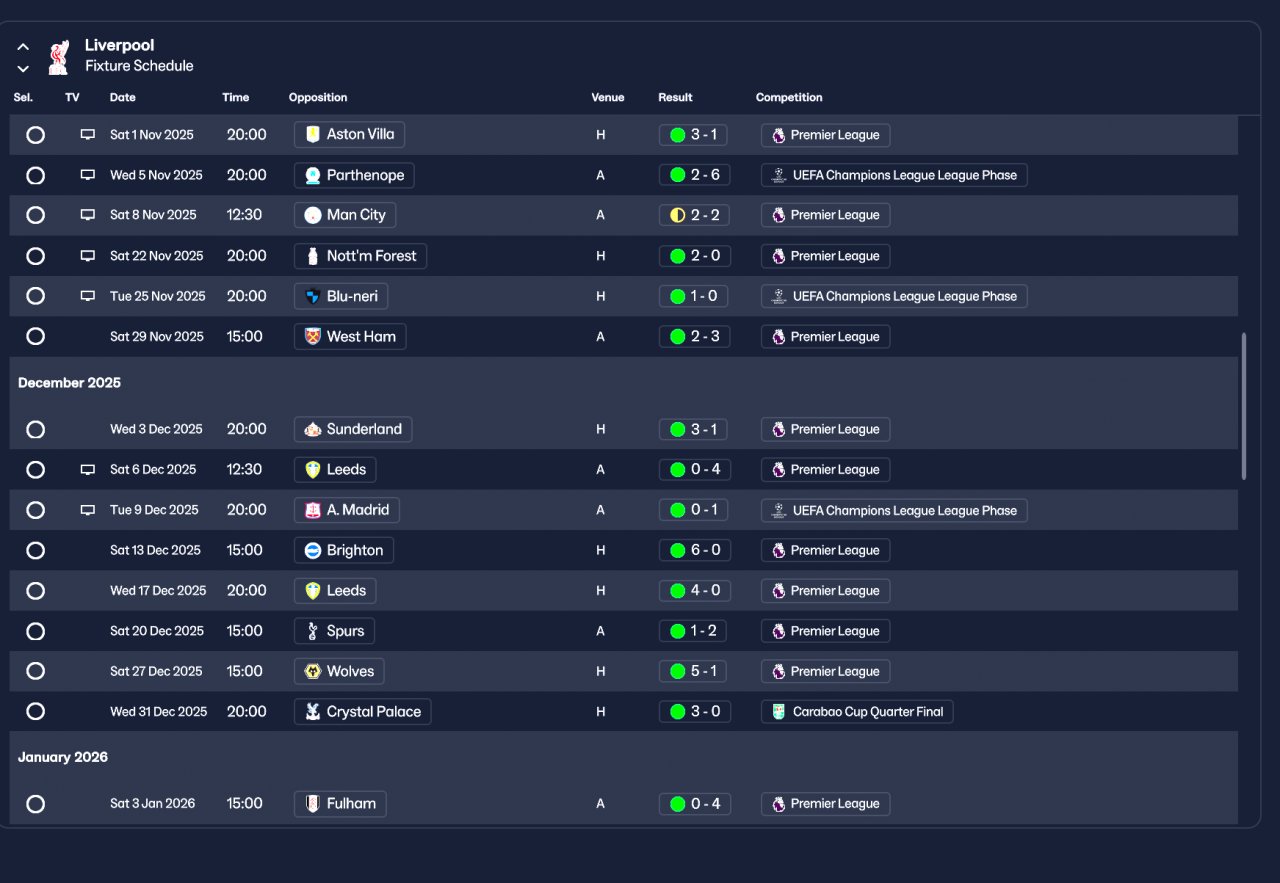
Task: Click the up chevron beside Liverpool crest
Action: click(23, 47)
